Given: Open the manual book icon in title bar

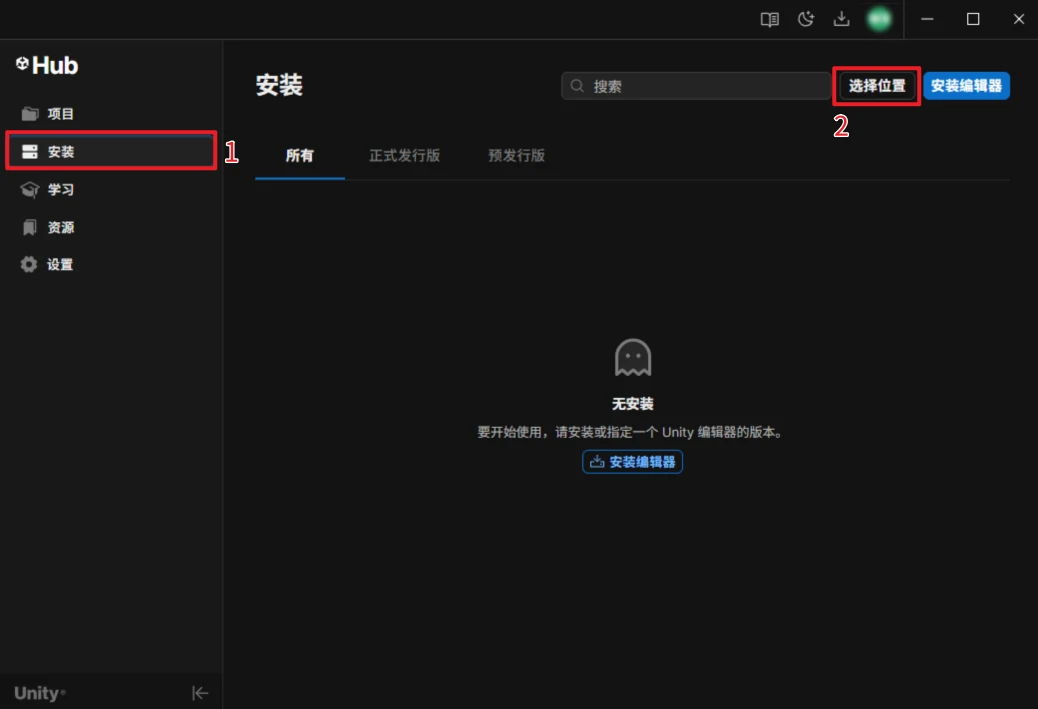Looking at the screenshot, I should coord(769,19).
